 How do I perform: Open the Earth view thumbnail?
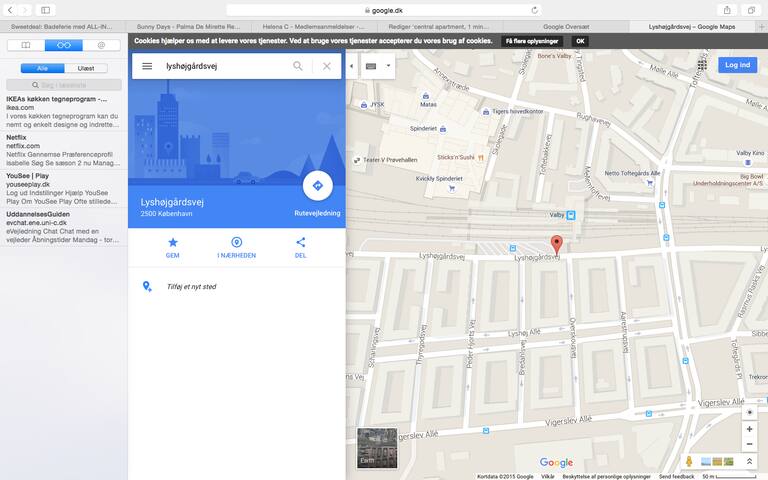[377, 448]
